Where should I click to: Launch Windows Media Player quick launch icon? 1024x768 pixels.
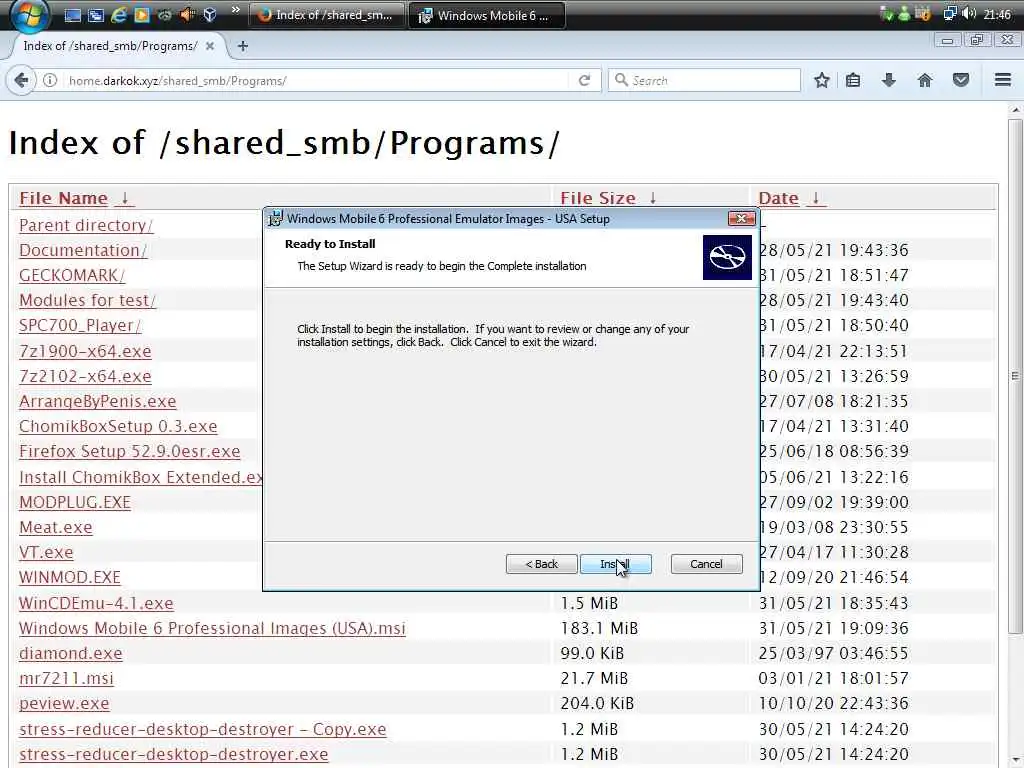click(x=141, y=15)
